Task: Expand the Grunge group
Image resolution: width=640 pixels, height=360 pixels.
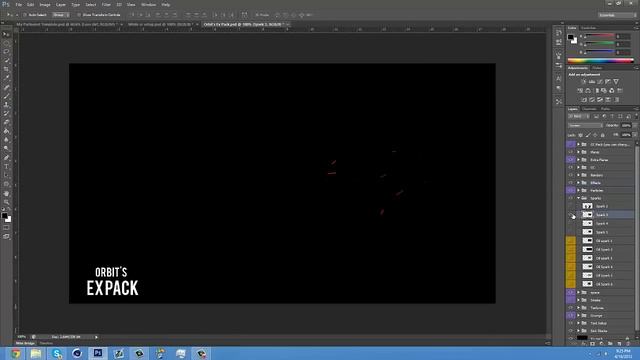Action: (578, 316)
